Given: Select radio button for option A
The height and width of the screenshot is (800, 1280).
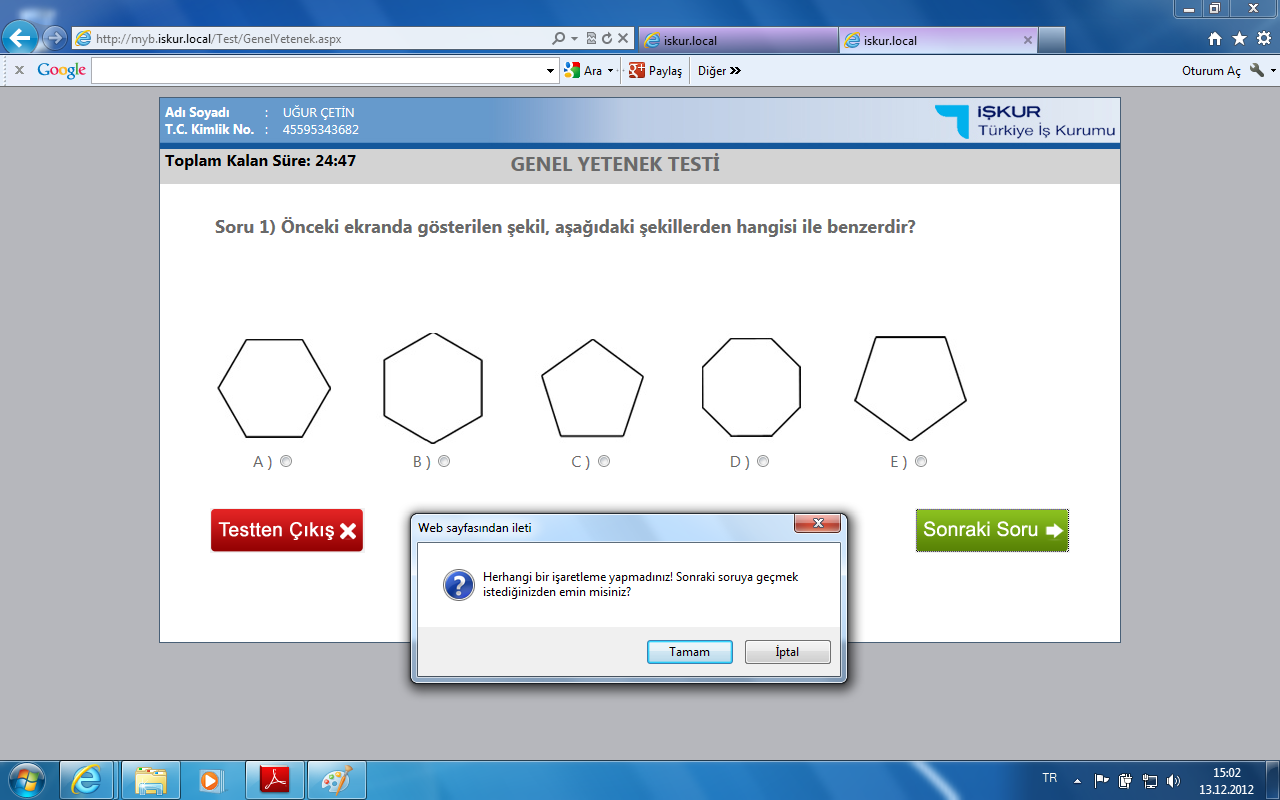Looking at the screenshot, I should (286, 461).
